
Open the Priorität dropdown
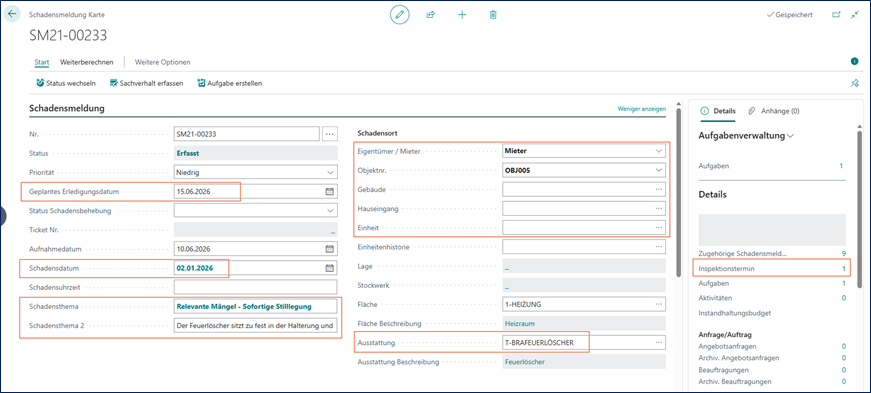click(331, 172)
